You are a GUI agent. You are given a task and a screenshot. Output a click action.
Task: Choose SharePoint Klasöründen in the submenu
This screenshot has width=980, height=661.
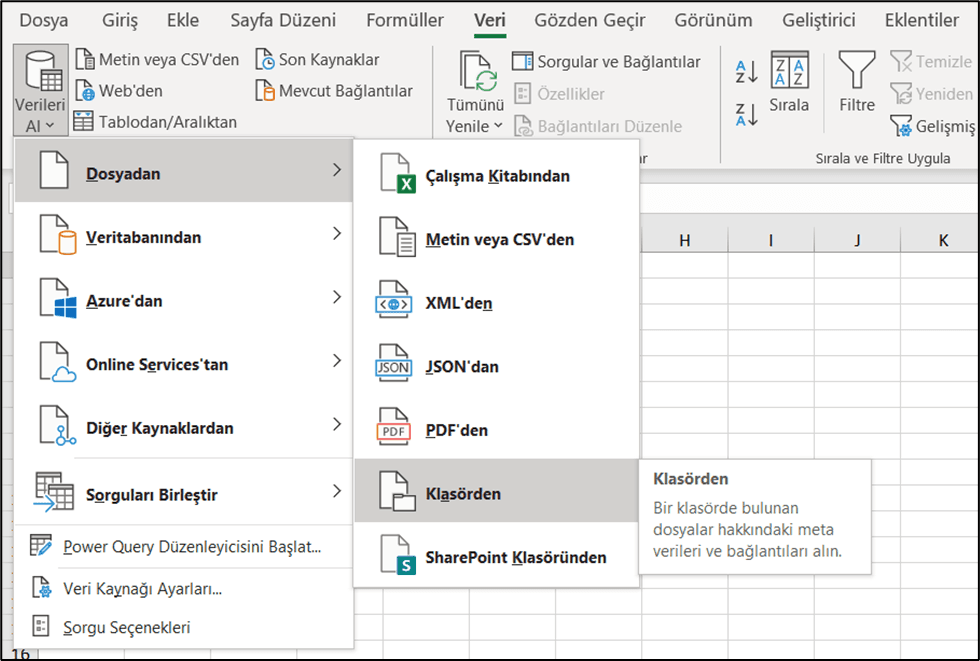[496, 555]
